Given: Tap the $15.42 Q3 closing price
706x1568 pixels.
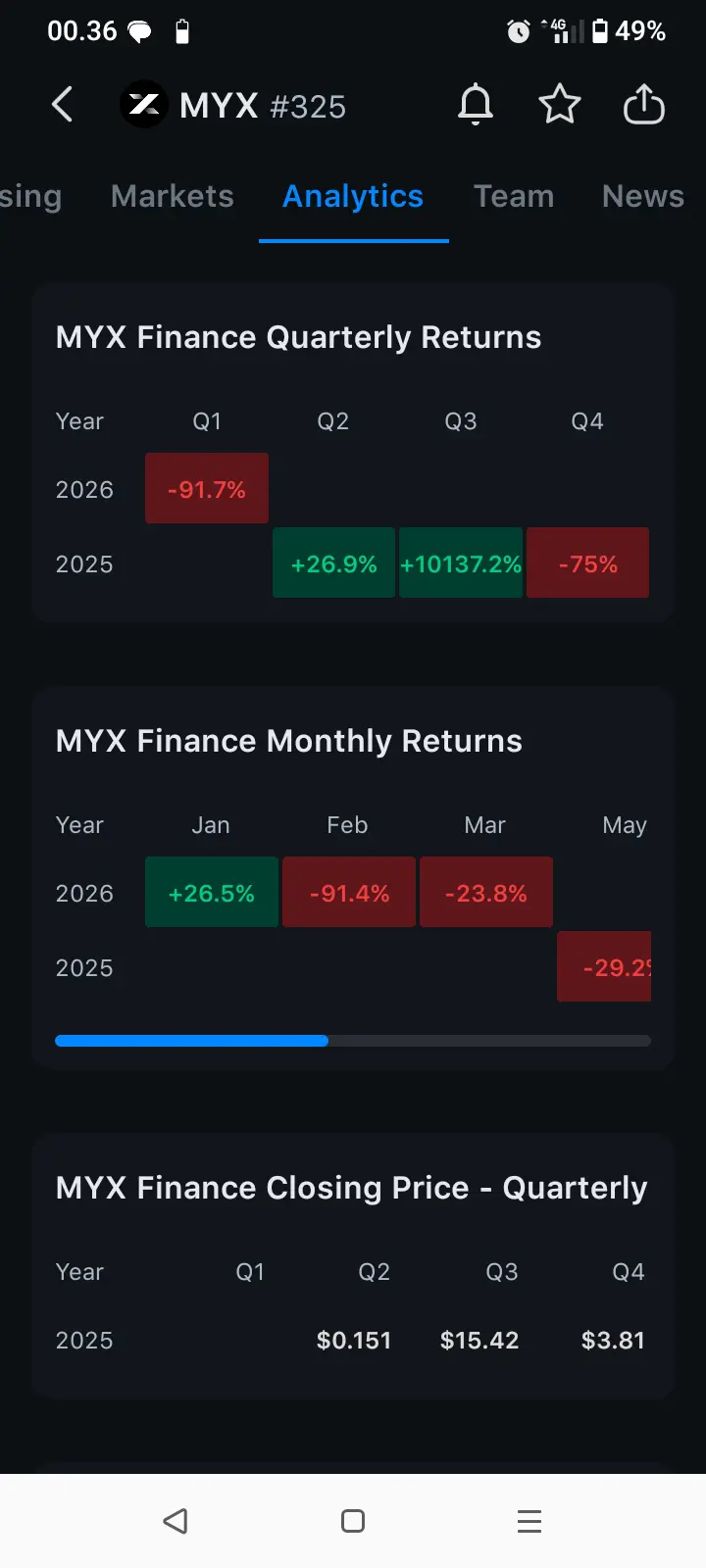Looking at the screenshot, I should click(479, 1340).
